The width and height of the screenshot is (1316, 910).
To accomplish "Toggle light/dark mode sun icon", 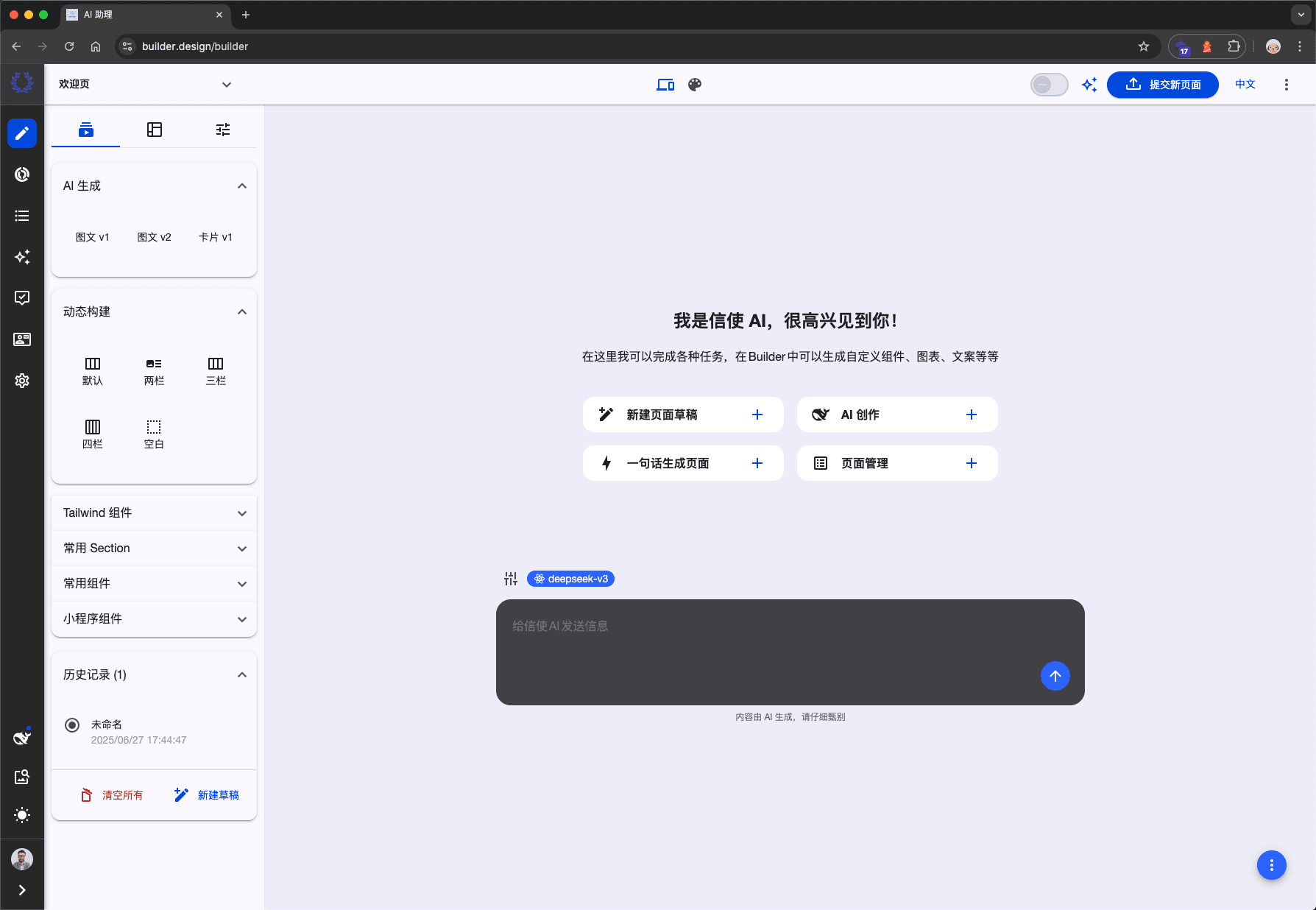I will tap(22, 815).
